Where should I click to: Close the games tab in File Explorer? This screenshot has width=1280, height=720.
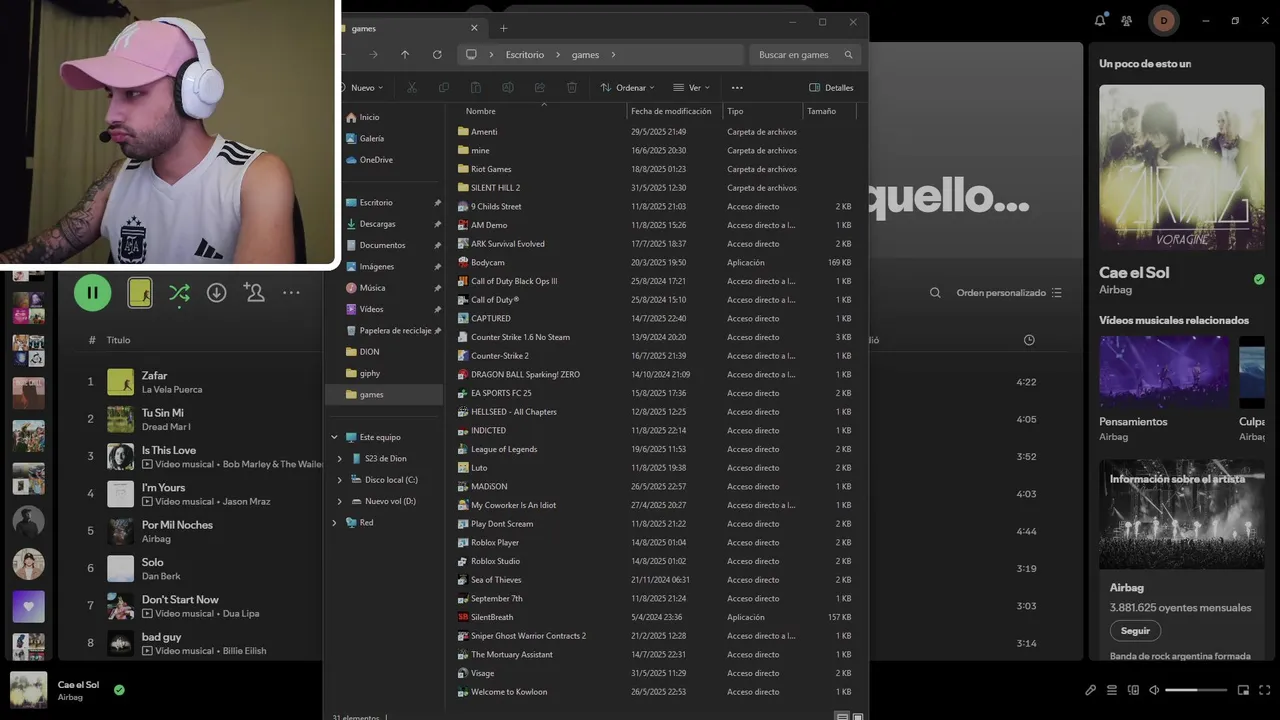point(474,28)
